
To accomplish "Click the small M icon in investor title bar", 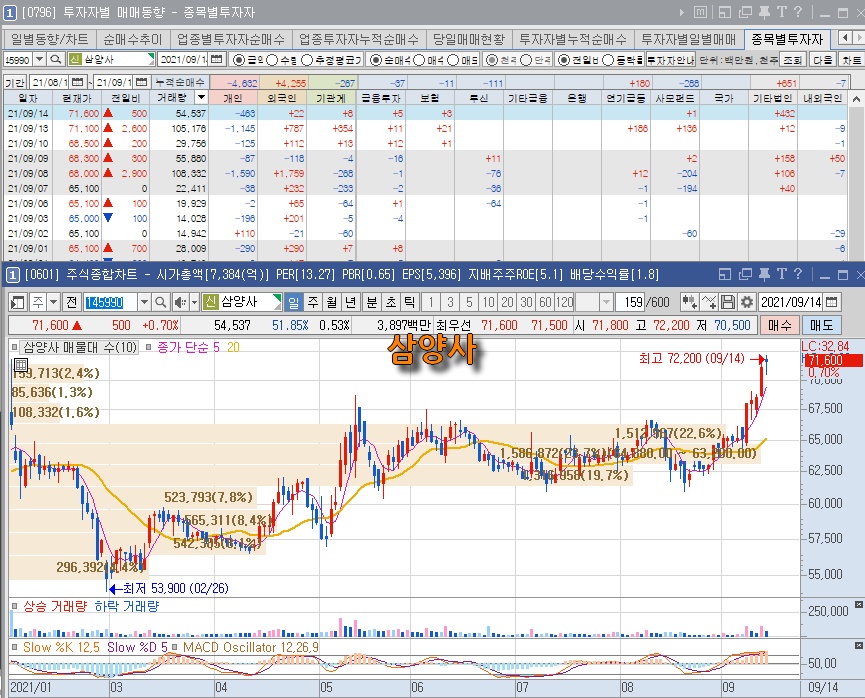I will coord(700,12).
